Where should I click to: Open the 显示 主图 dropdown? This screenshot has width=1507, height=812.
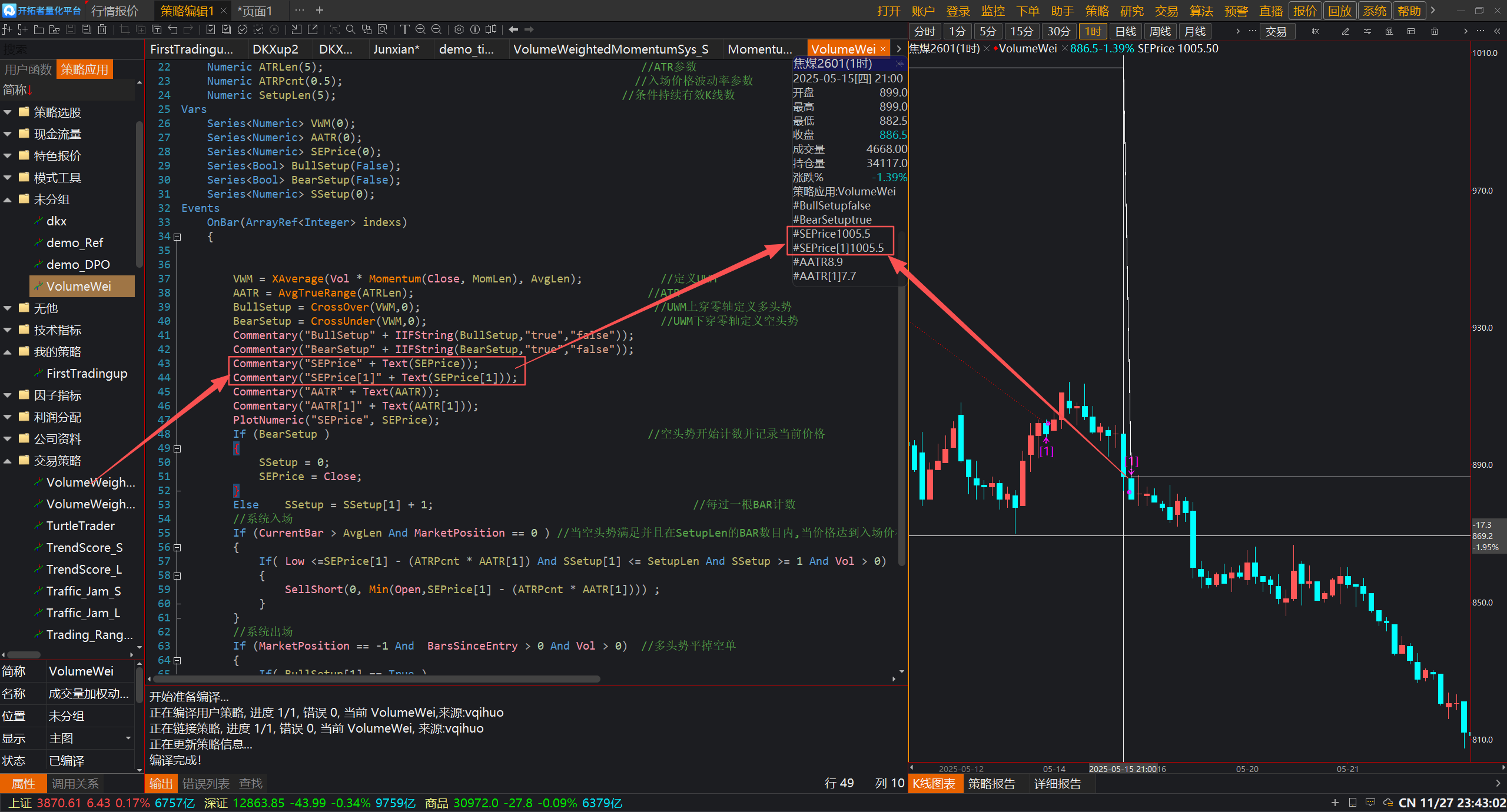coord(128,738)
